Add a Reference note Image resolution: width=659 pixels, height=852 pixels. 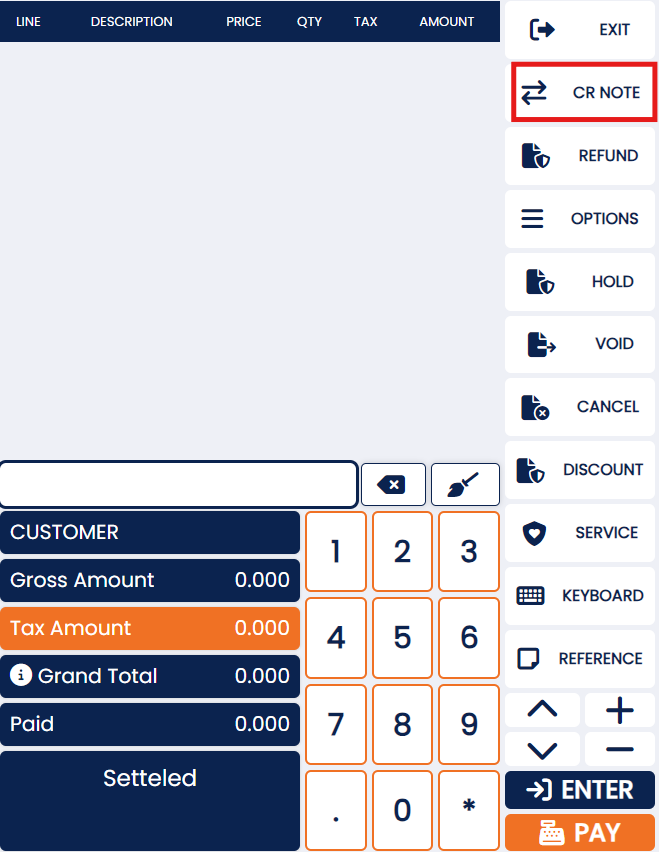(x=580, y=659)
